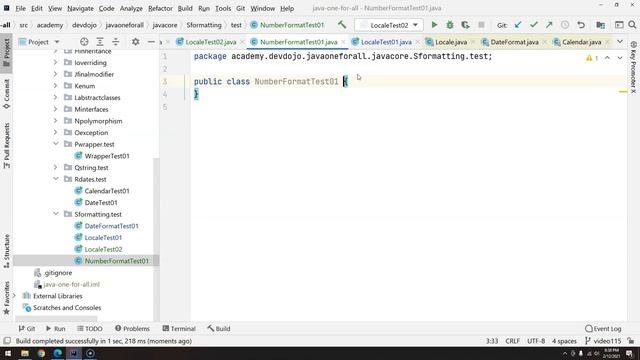The width and height of the screenshot is (640, 360).
Task: Open the Structure side tool window
Action: 7,251
